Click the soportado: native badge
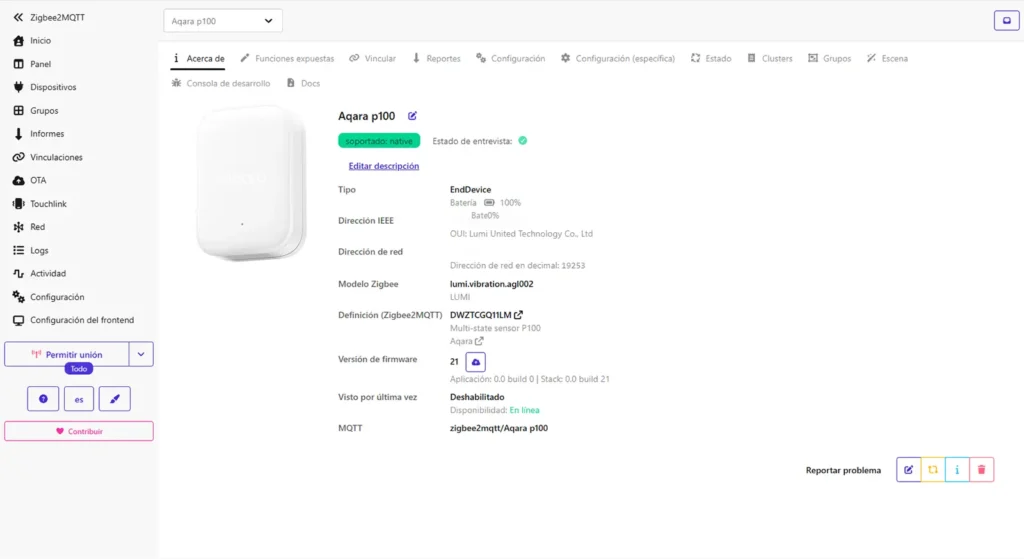Viewport: 1024px width, 559px height. pos(379,141)
